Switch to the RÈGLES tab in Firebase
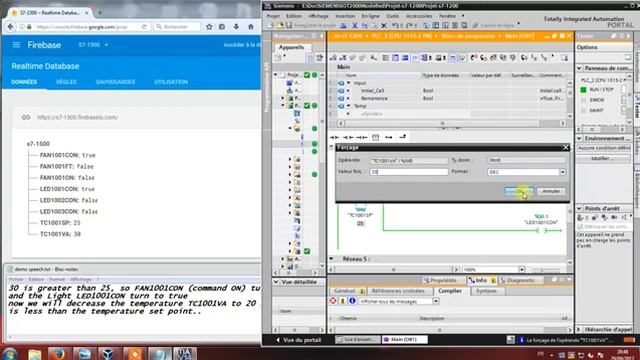The width and height of the screenshot is (640, 360). (x=66, y=82)
